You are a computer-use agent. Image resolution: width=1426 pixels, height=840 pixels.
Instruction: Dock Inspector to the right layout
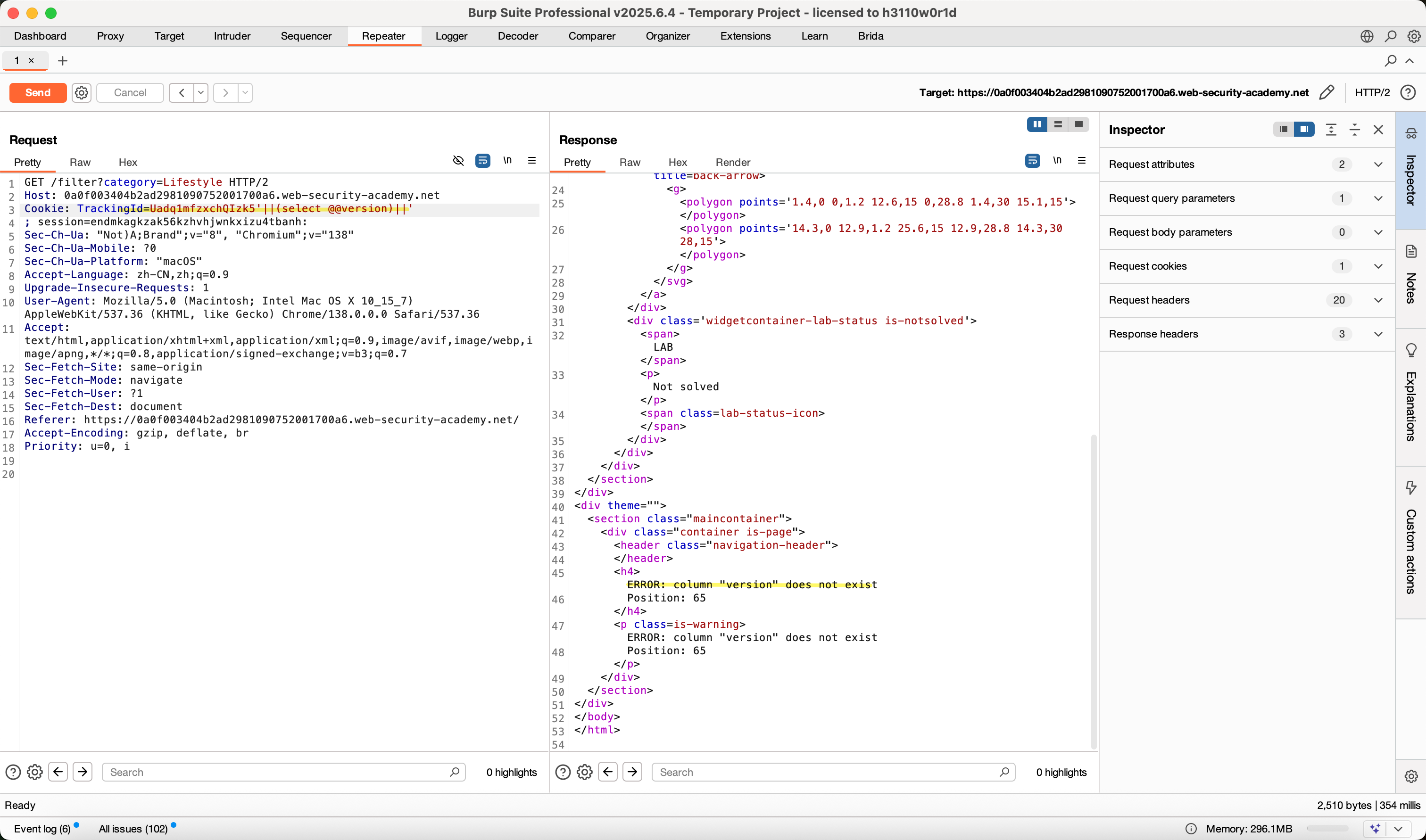(x=1304, y=130)
